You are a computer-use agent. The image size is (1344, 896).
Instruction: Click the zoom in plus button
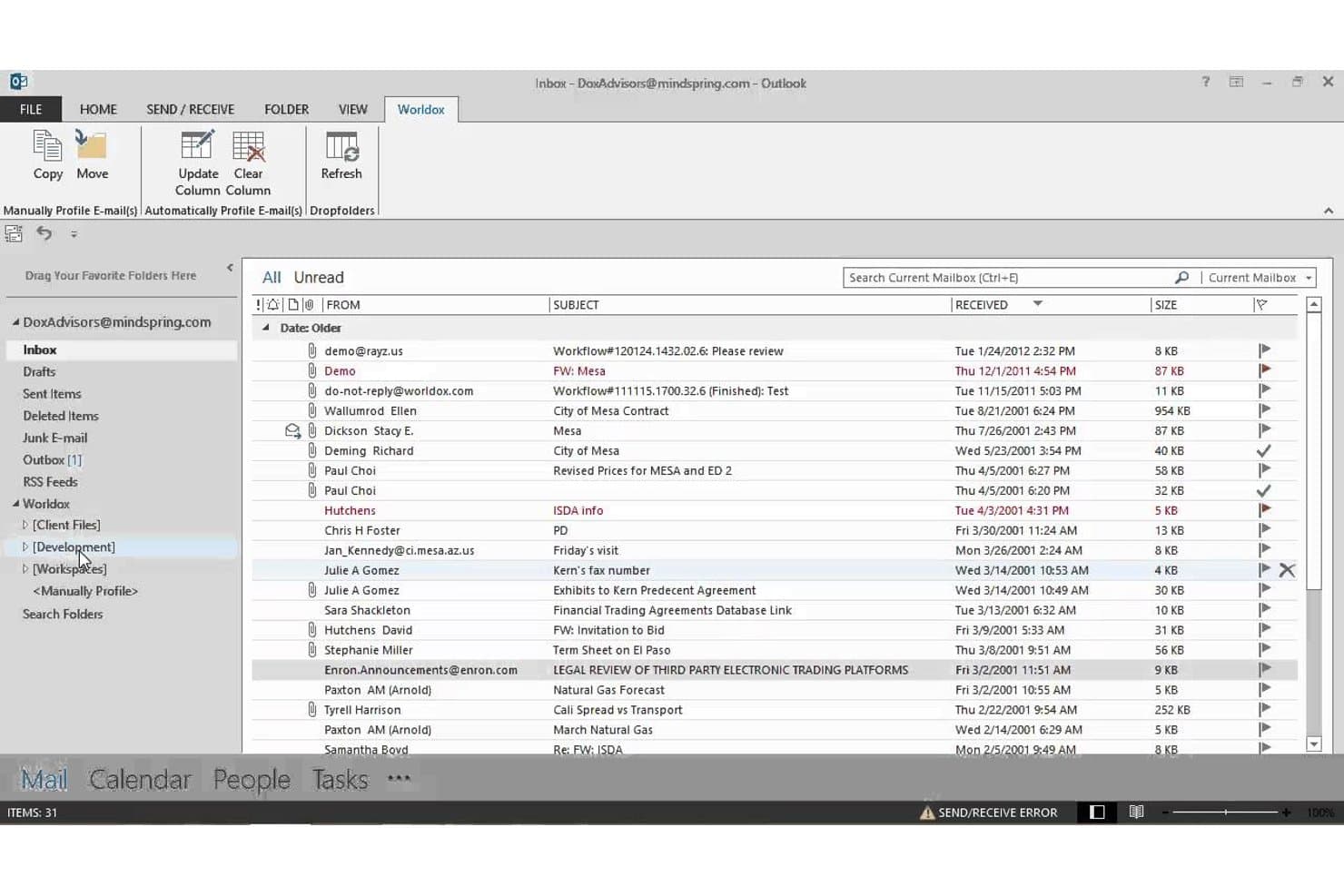click(1287, 812)
